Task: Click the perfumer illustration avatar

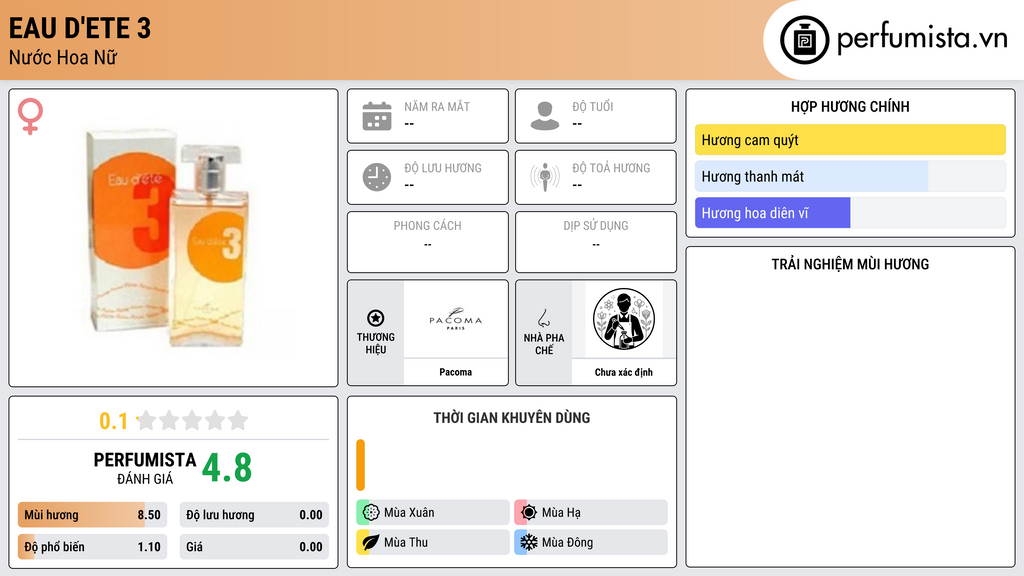Action: pyautogui.click(x=624, y=319)
